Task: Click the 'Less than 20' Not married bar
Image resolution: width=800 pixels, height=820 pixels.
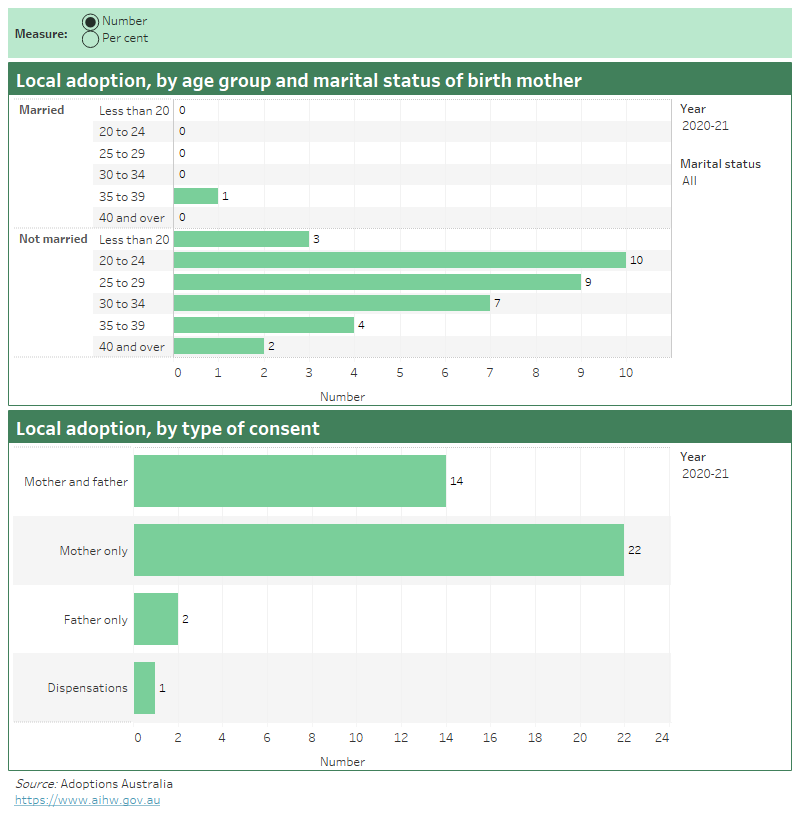Action: point(240,239)
